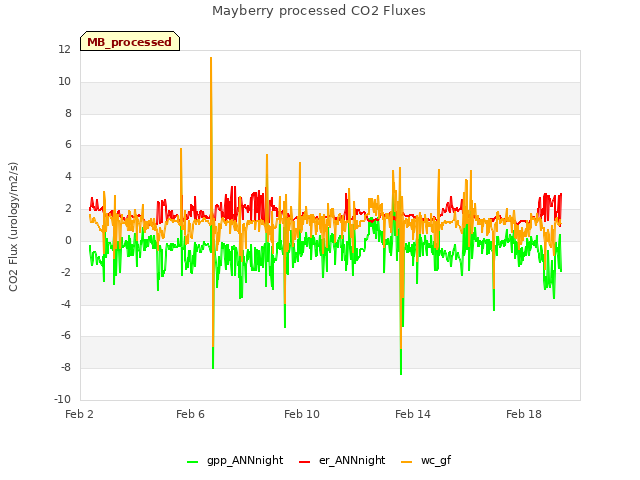Viewport: 640px width, 480px height.
Task: Click the Feb 14 x-axis label
Action: (x=413, y=414)
